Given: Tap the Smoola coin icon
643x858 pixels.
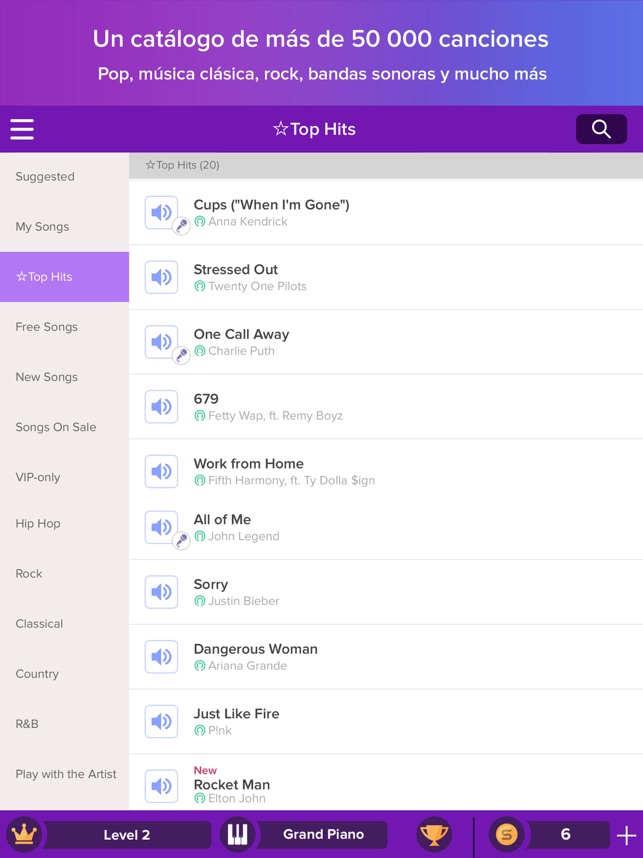Looking at the screenshot, I should point(506,834).
